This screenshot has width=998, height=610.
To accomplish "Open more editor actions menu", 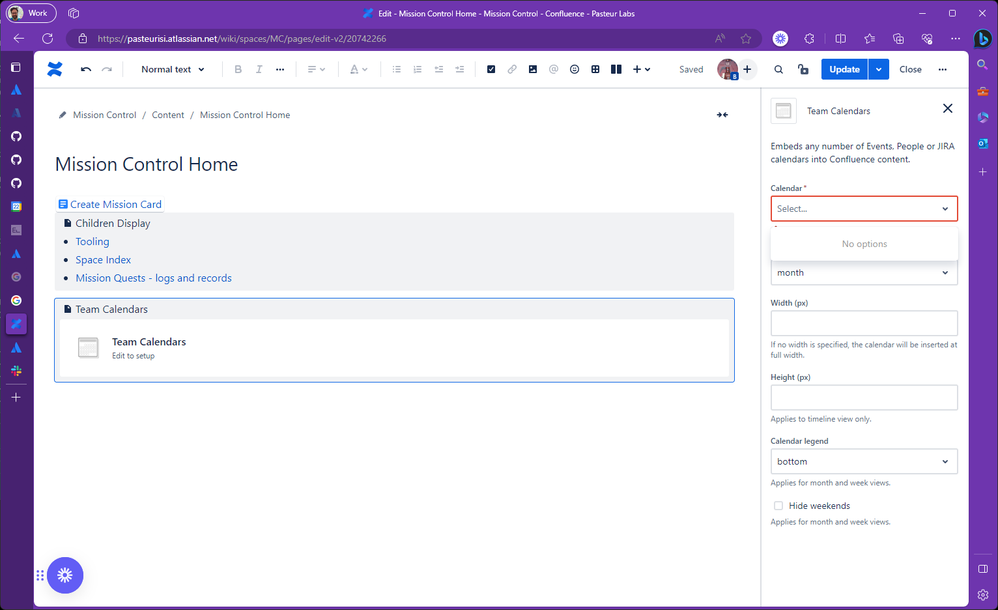I will coord(942,69).
